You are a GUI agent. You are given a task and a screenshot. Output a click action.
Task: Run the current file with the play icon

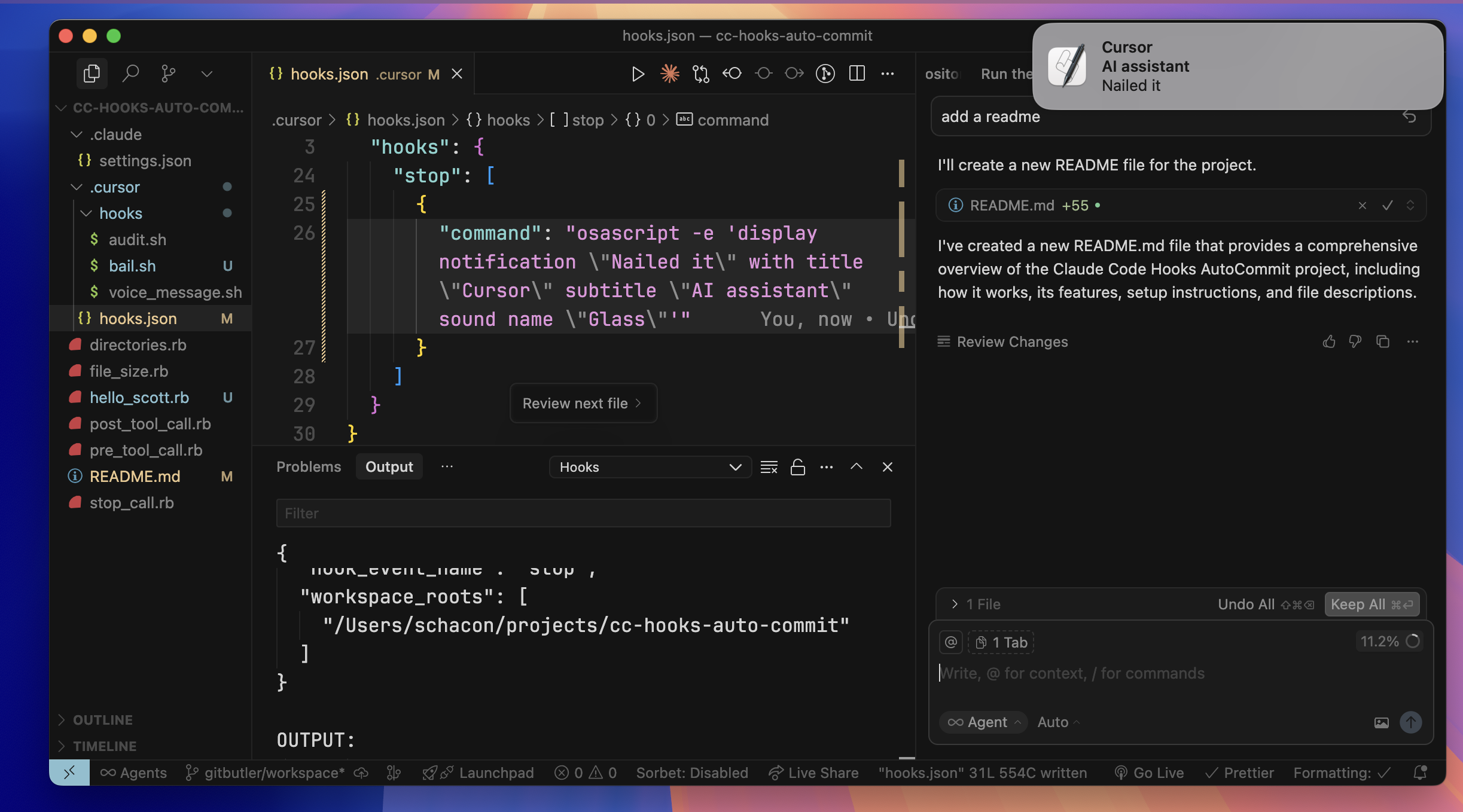coord(638,74)
